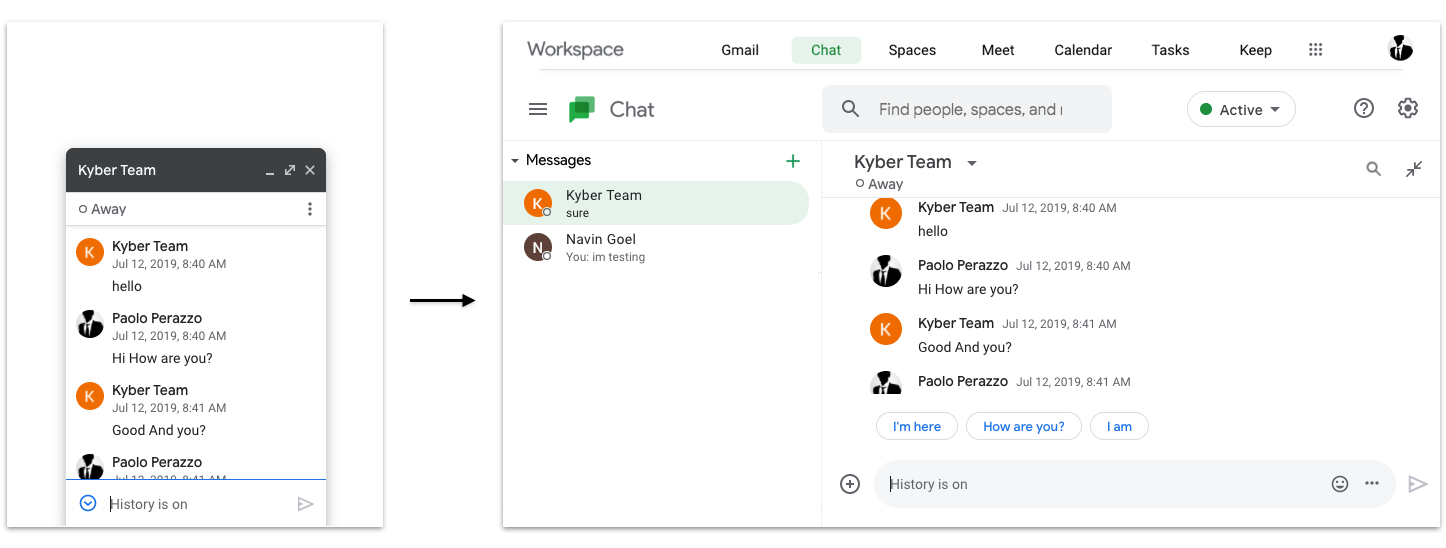The width and height of the screenshot is (1446, 548).
Task: Open the Keep tab
Action: click(x=1256, y=50)
